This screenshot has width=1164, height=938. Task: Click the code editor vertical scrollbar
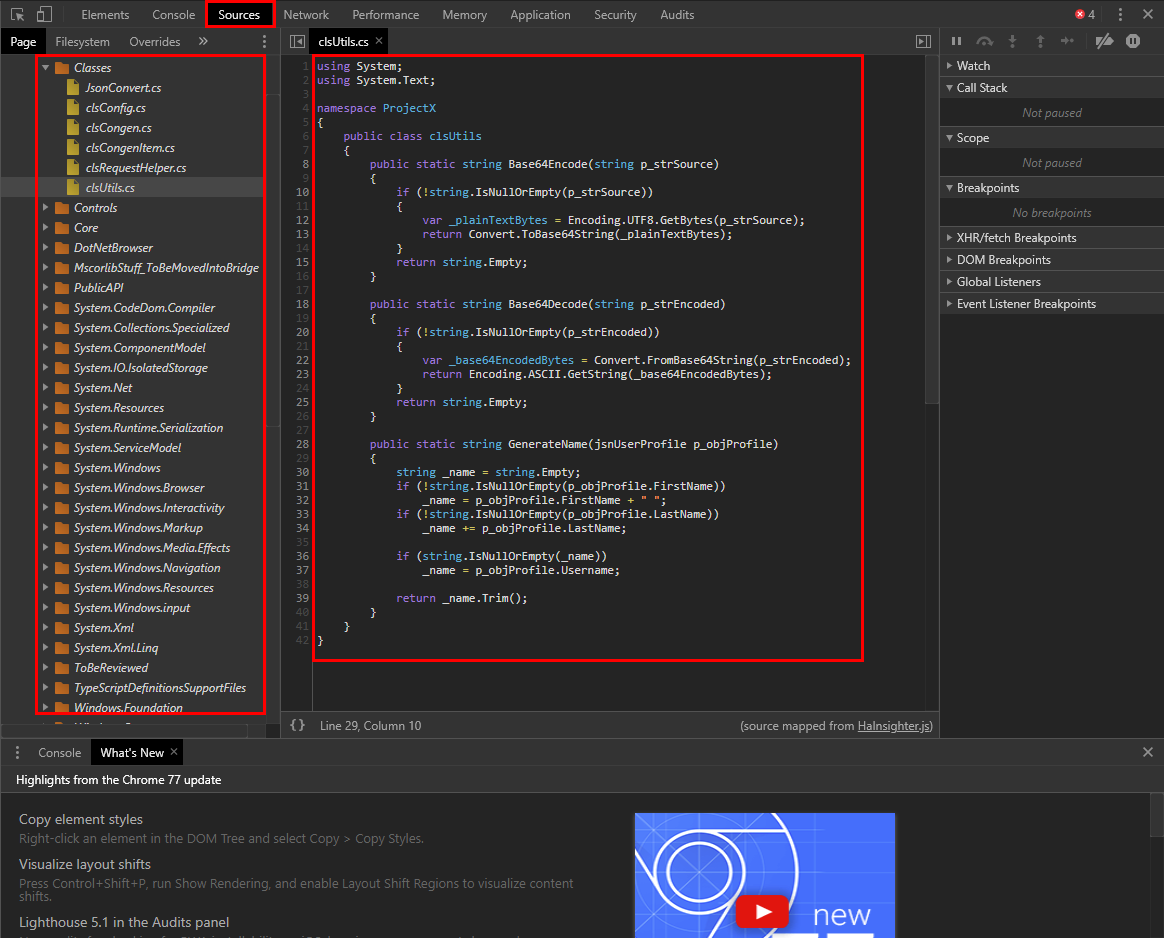coord(932,230)
